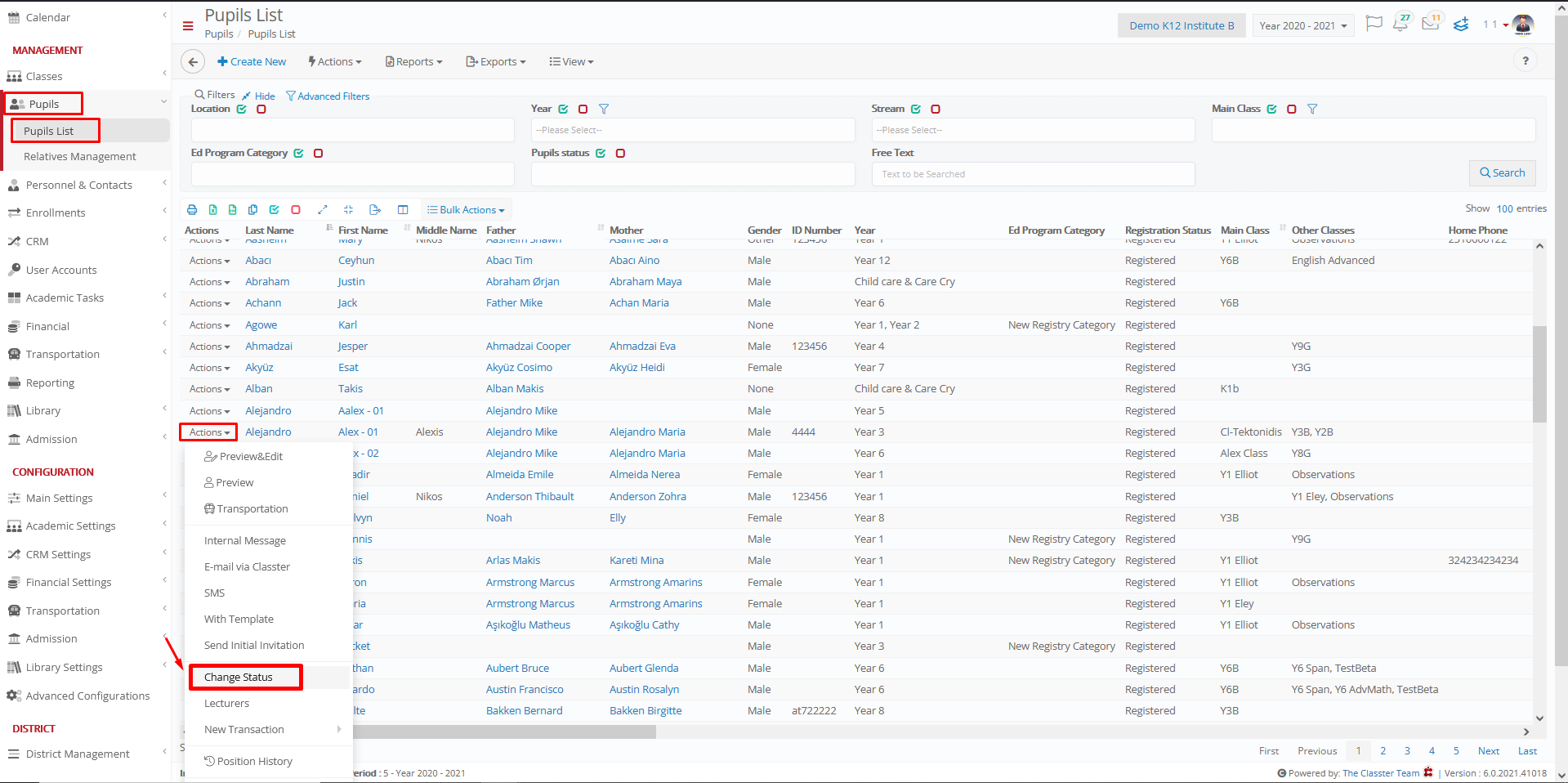Open the Actions dropdown in top toolbar
This screenshot has height=783, width=1568.
(335, 61)
